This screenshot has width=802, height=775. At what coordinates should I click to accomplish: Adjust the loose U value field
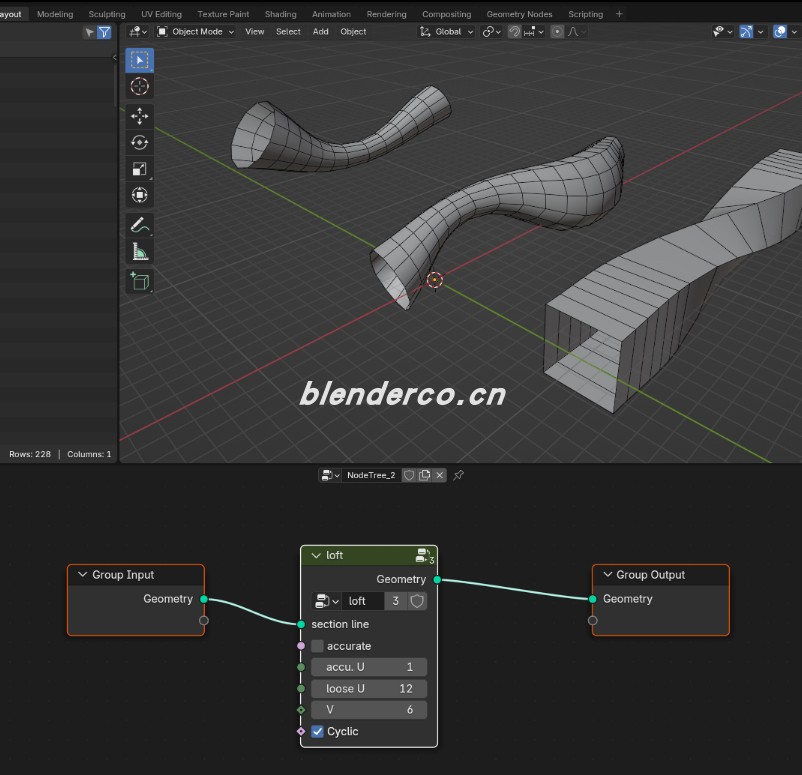pyautogui.click(x=369, y=689)
